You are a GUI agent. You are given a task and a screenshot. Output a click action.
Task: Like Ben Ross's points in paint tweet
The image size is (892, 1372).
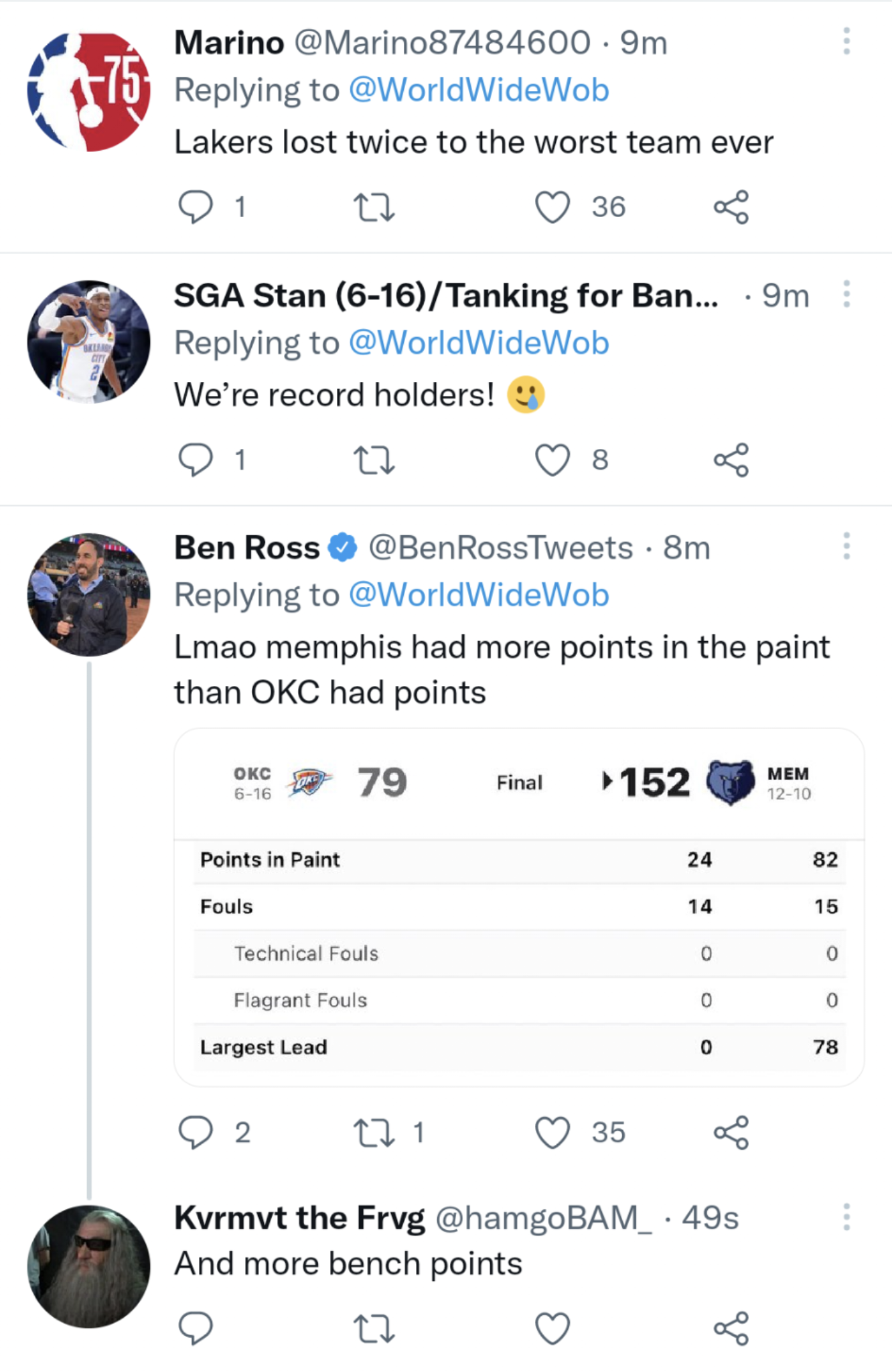(552, 1133)
